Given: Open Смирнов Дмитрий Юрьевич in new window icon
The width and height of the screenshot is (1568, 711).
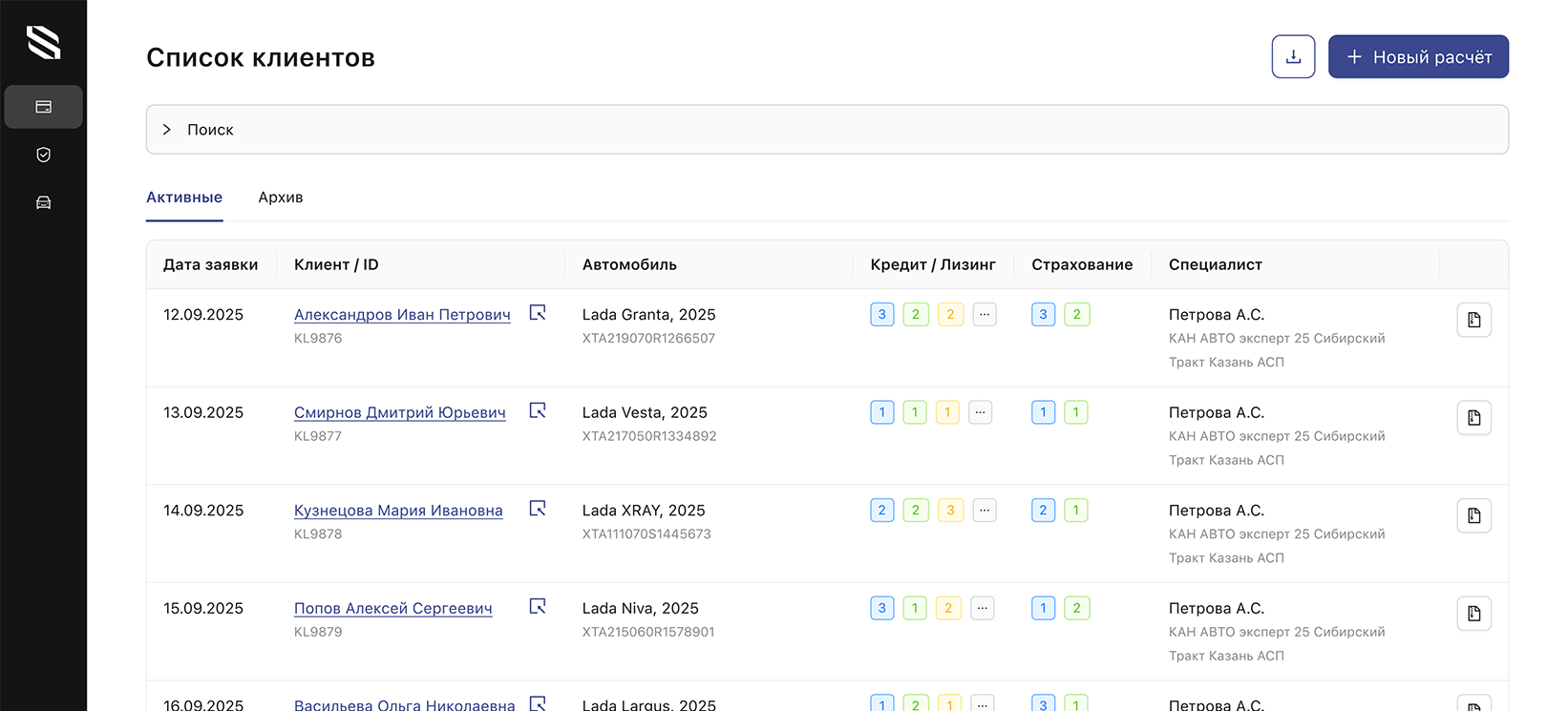Looking at the screenshot, I should coord(538,410).
